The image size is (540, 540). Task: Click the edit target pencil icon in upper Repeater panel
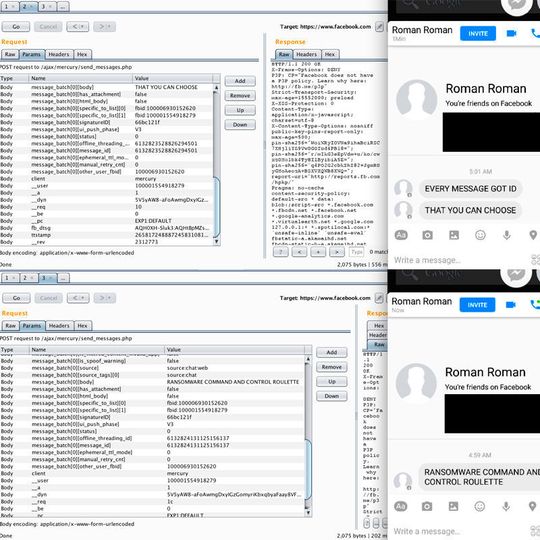[x=379, y=27]
